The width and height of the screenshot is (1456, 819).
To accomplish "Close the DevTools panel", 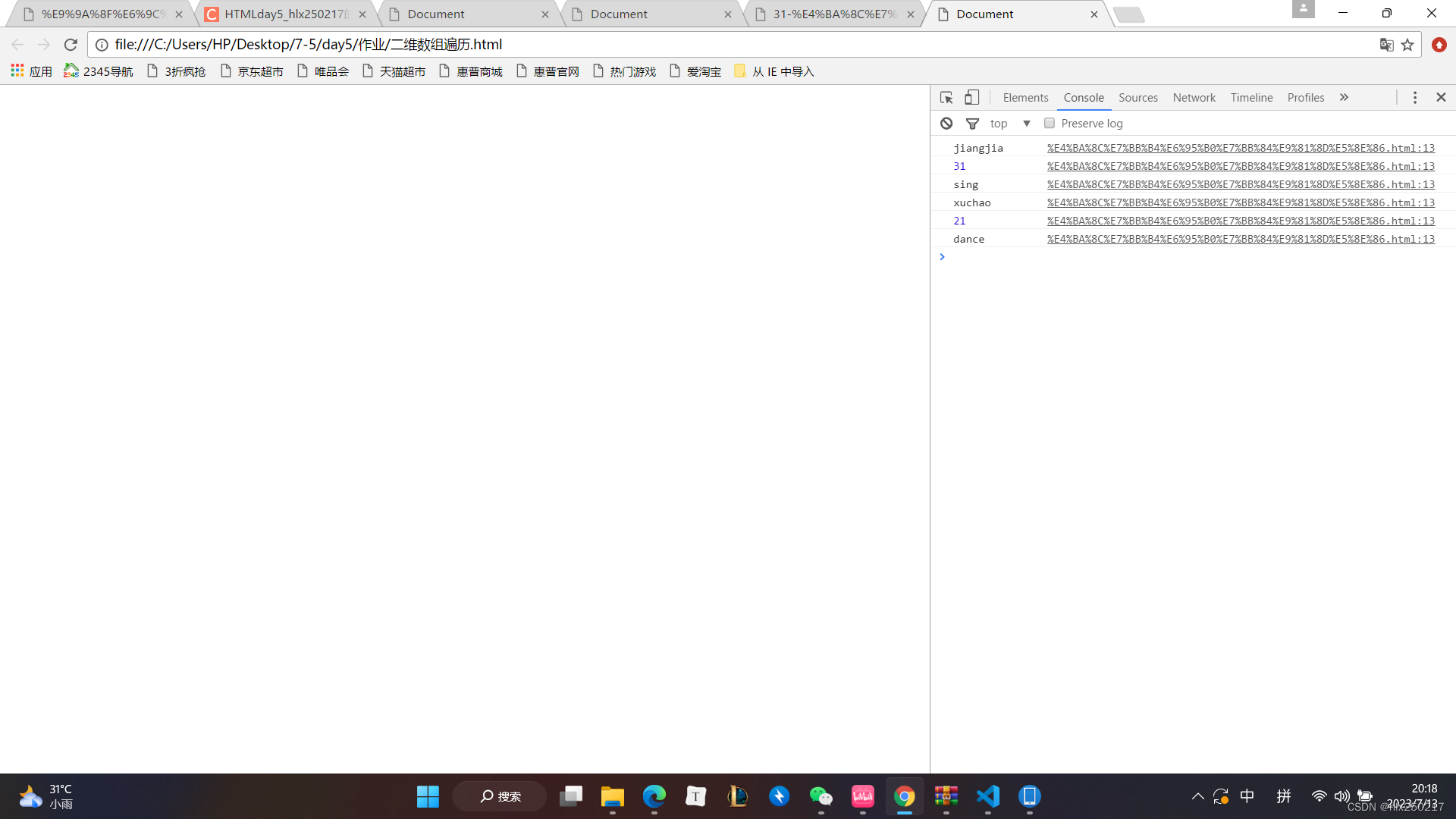I will click(1441, 98).
